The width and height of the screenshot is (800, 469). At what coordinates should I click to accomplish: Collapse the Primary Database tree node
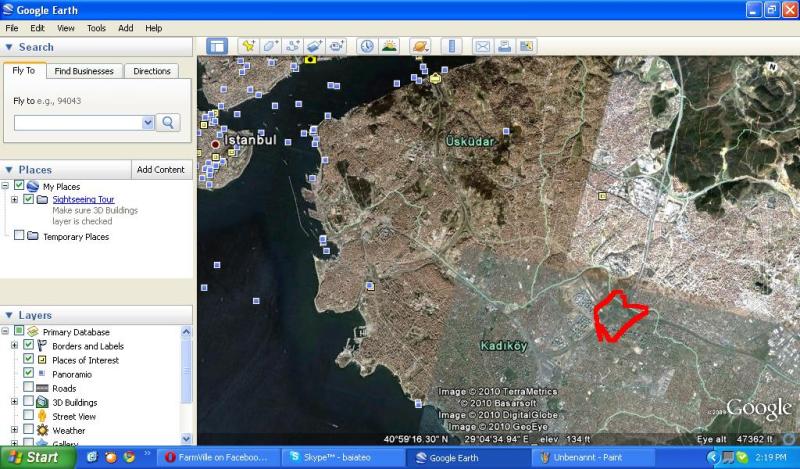pos(5,332)
